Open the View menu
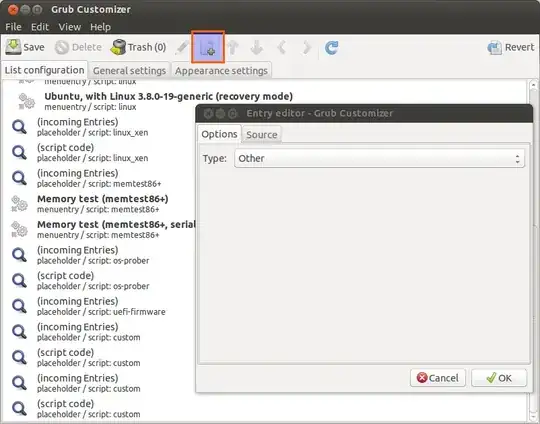The image size is (540, 424). click(x=70, y=27)
